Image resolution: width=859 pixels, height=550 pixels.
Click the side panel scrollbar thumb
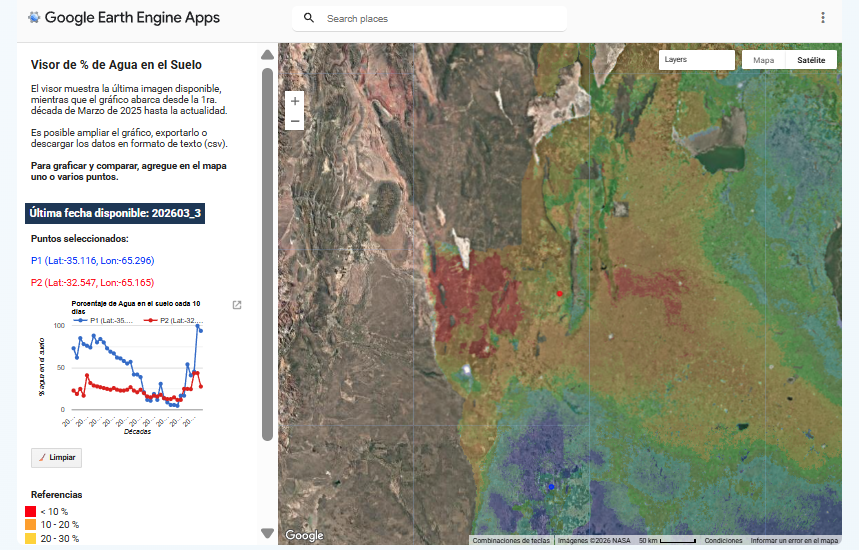pyautogui.click(x=267, y=254)
